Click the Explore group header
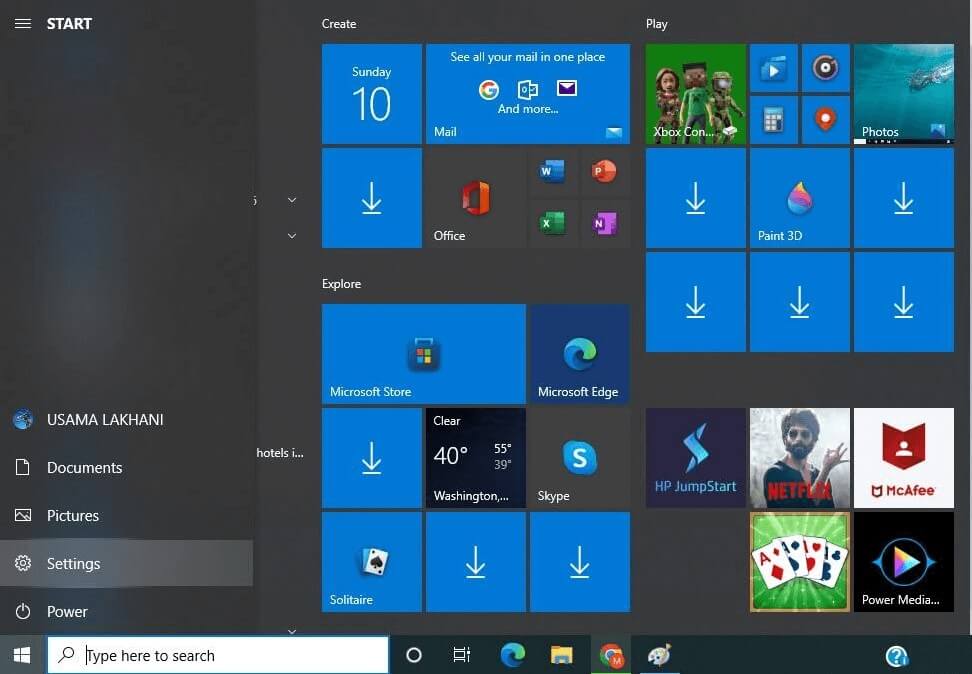Viewport: 972px width, 674px height. click(342, 283)
